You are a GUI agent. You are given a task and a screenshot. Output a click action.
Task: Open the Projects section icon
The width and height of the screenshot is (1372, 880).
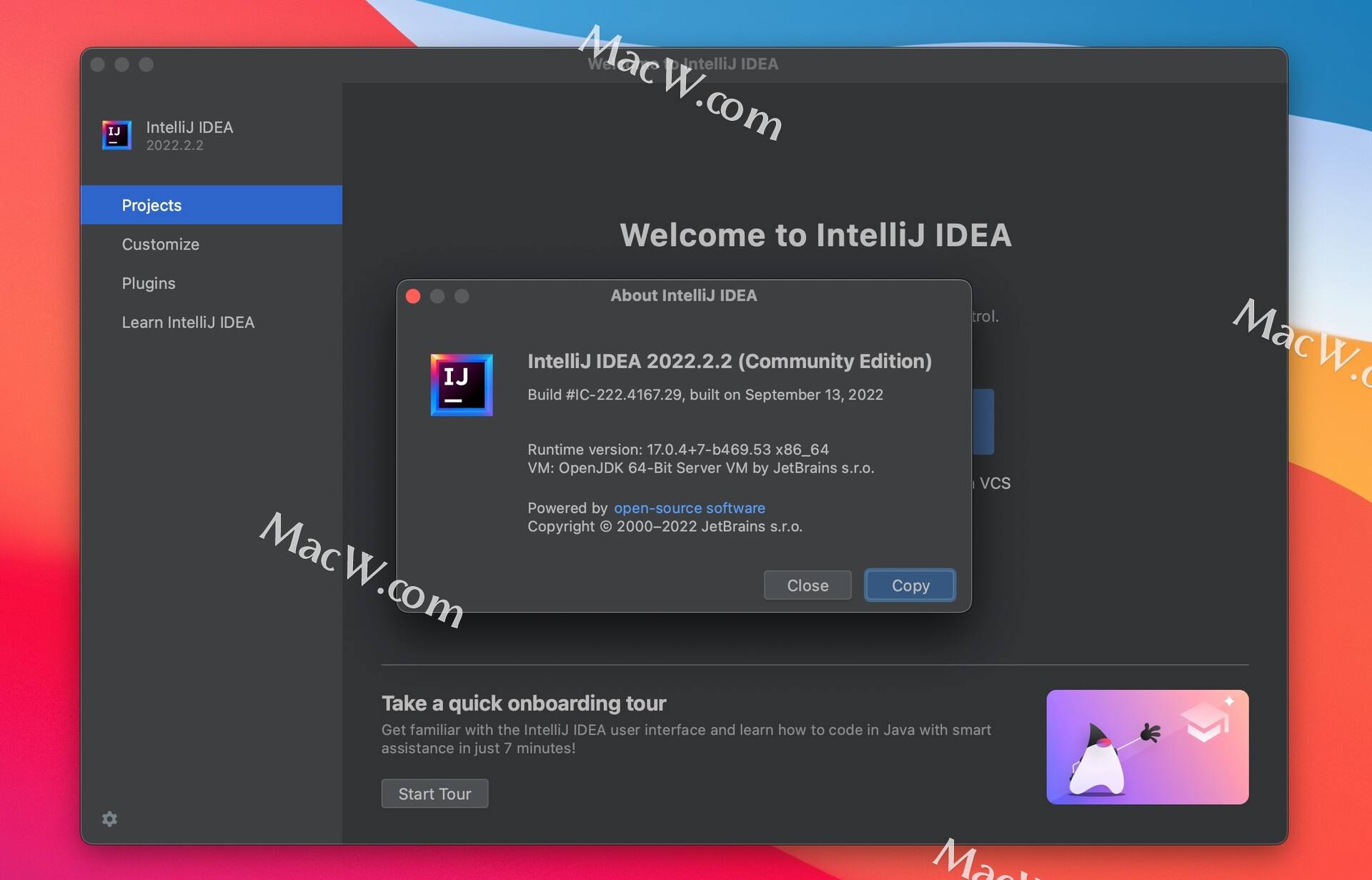(151, 205)
